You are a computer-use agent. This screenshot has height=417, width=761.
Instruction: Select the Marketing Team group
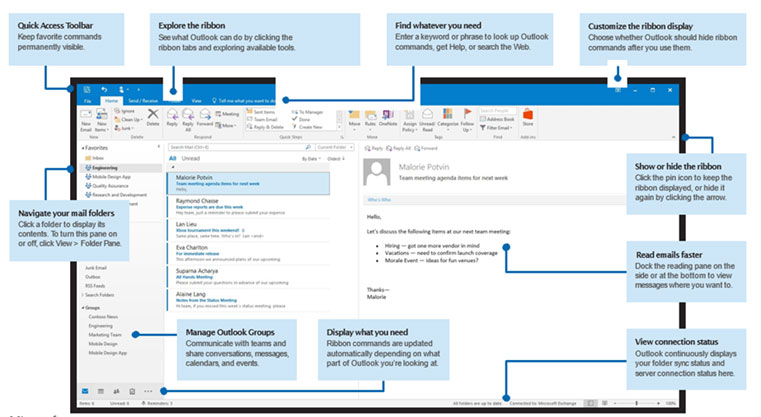[105, 334]
